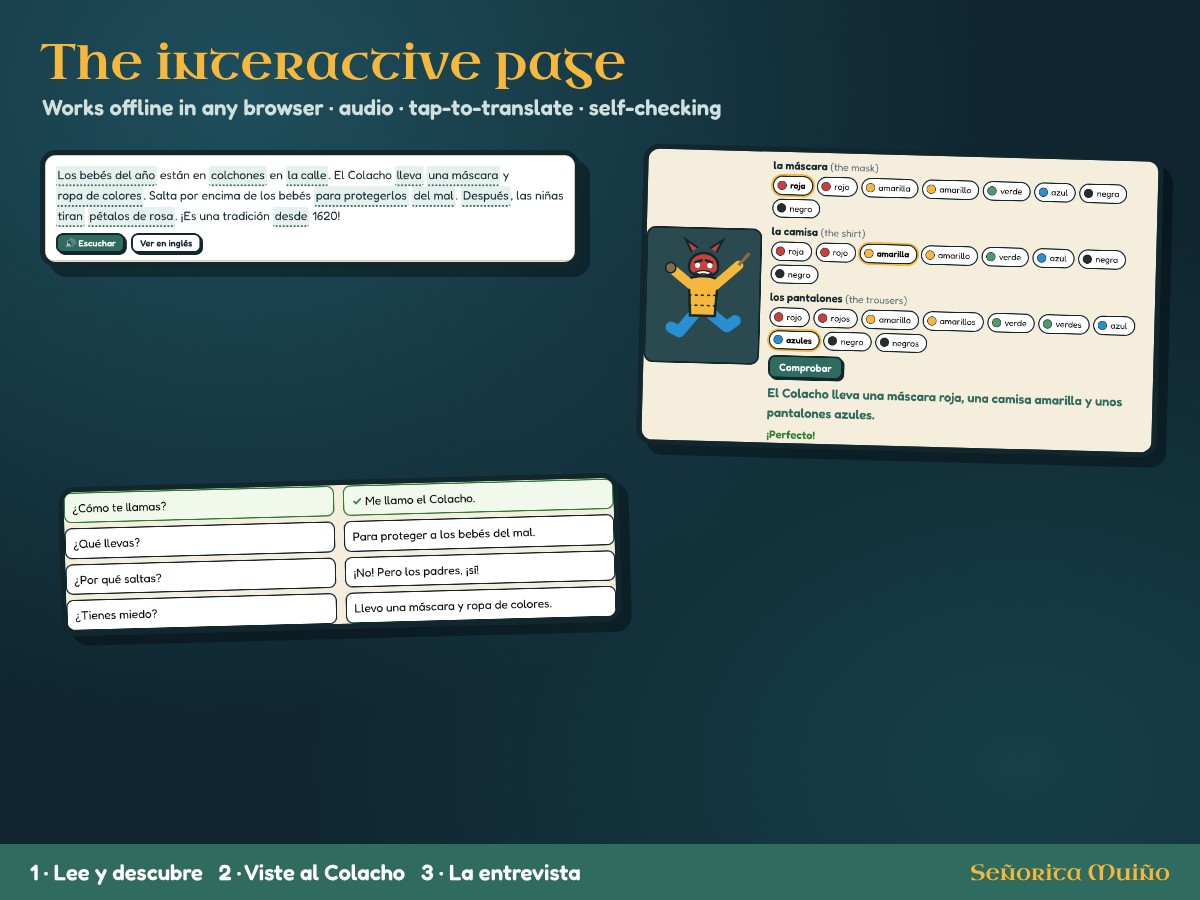This screenshot has width=1200, height=900.
Task: Tap the highlighted phrase 'la calle'
Action: [x=307, y=175]
